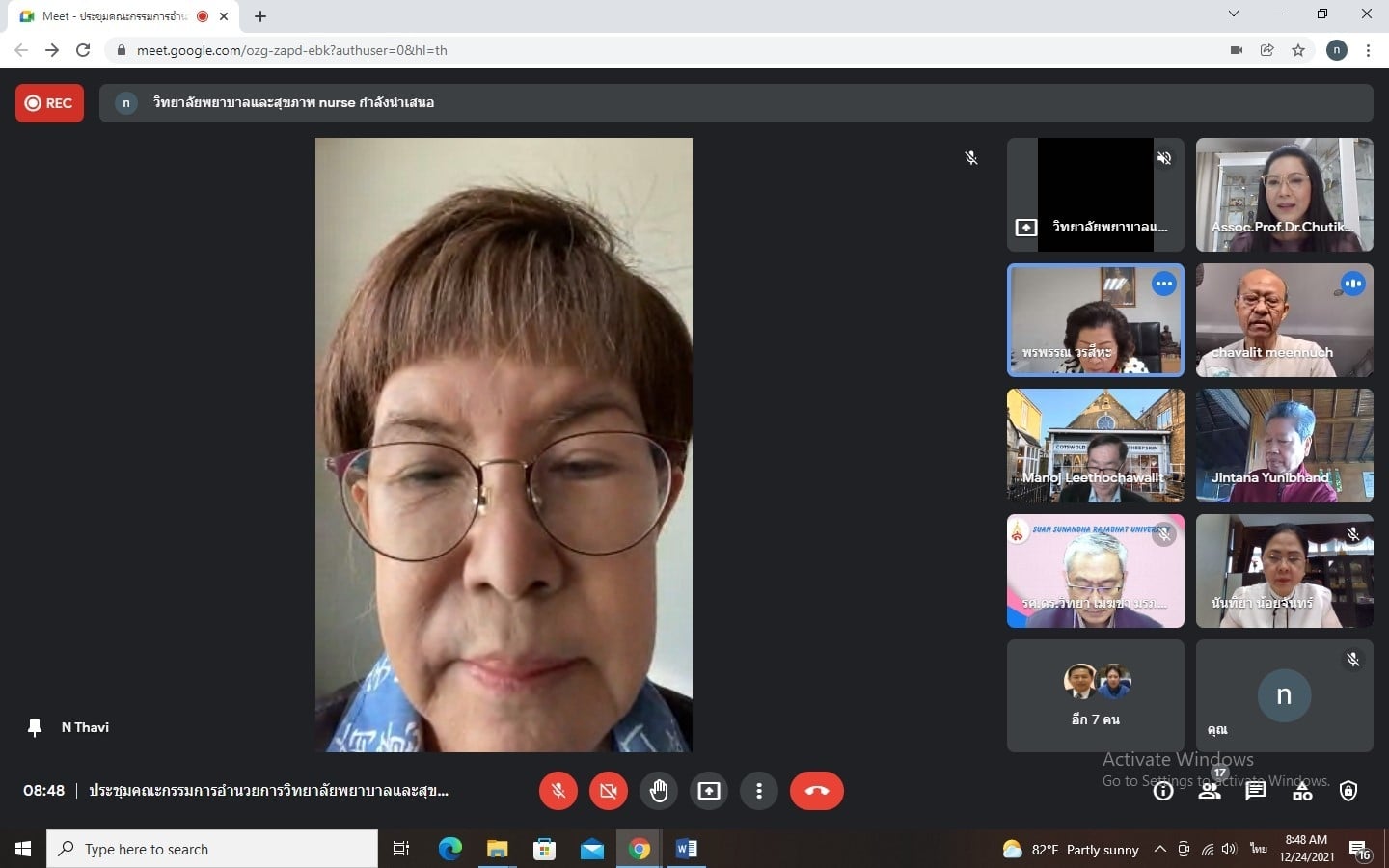1389x868 pixels.
Task: Click the red REC recording indicator
Action: coord(49,103)
